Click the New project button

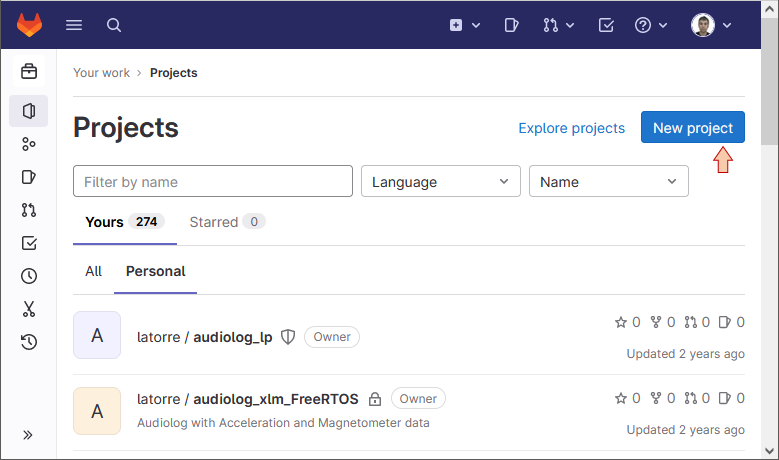693,127
